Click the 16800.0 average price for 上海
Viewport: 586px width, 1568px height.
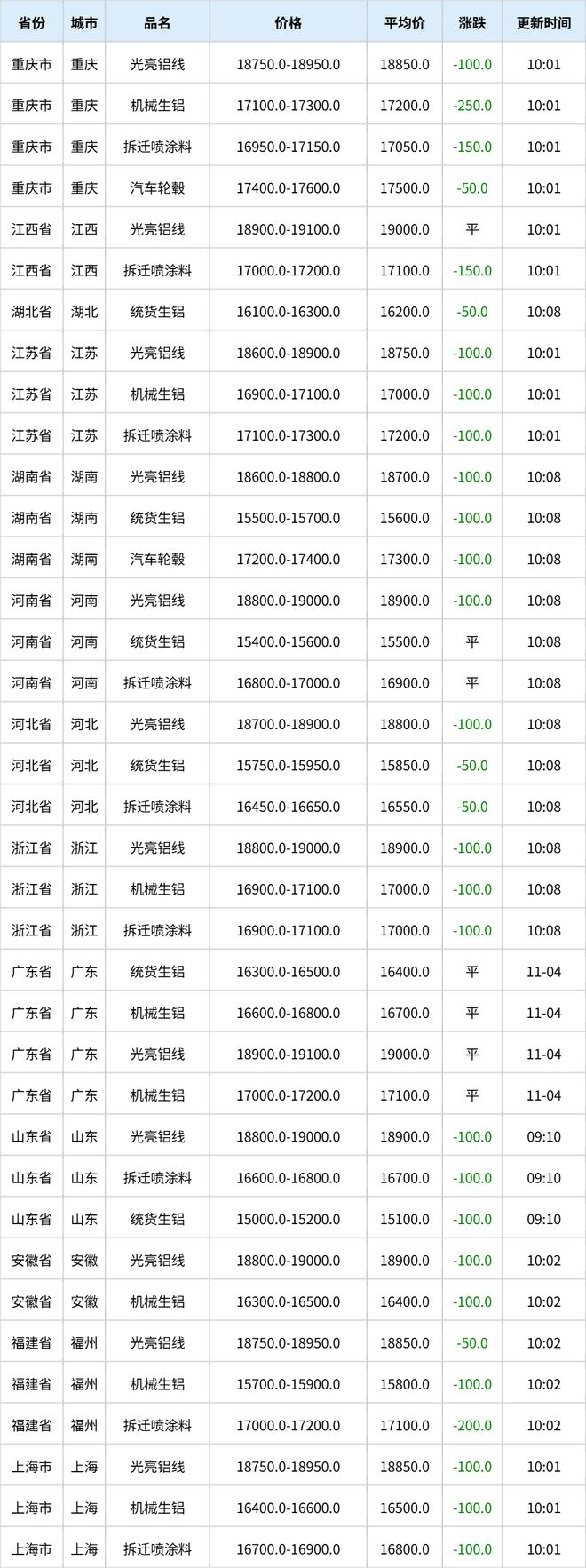pyautogui.click(x=404, y=1549)
